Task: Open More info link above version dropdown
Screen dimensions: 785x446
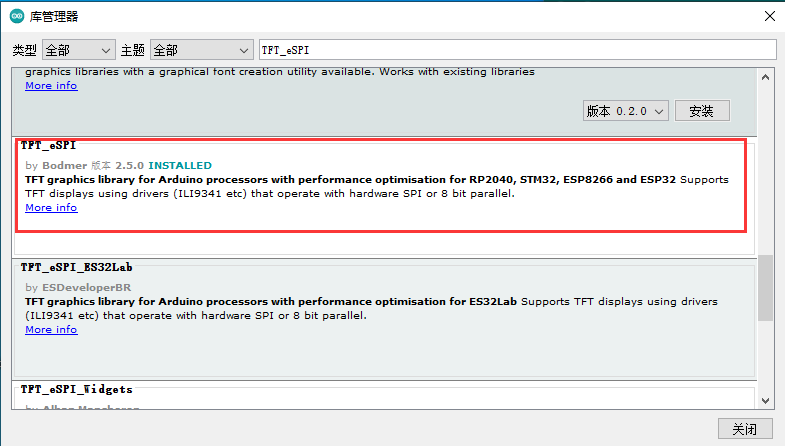Action: tap(51, 86)
